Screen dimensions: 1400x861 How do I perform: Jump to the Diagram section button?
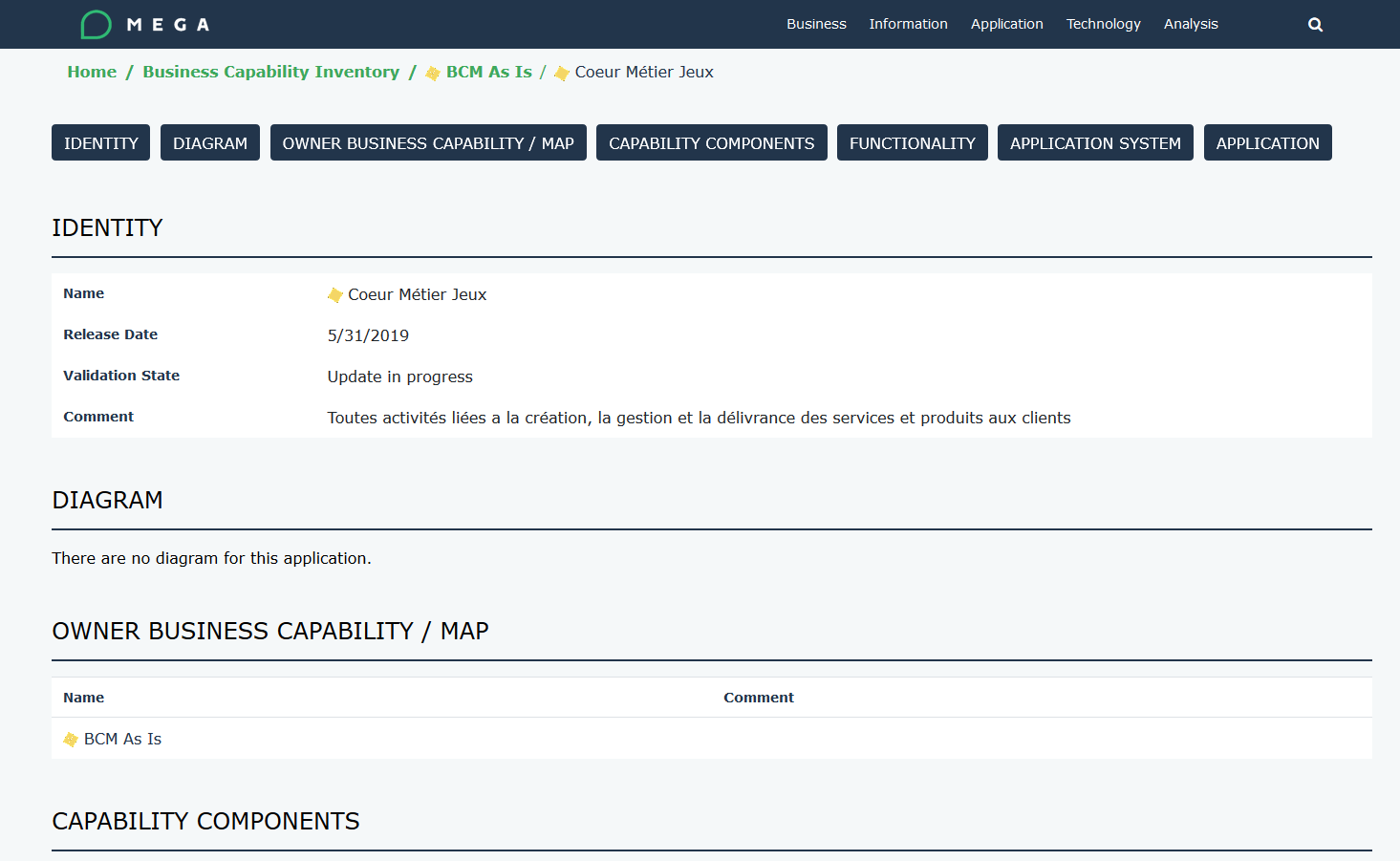(209, 143)
